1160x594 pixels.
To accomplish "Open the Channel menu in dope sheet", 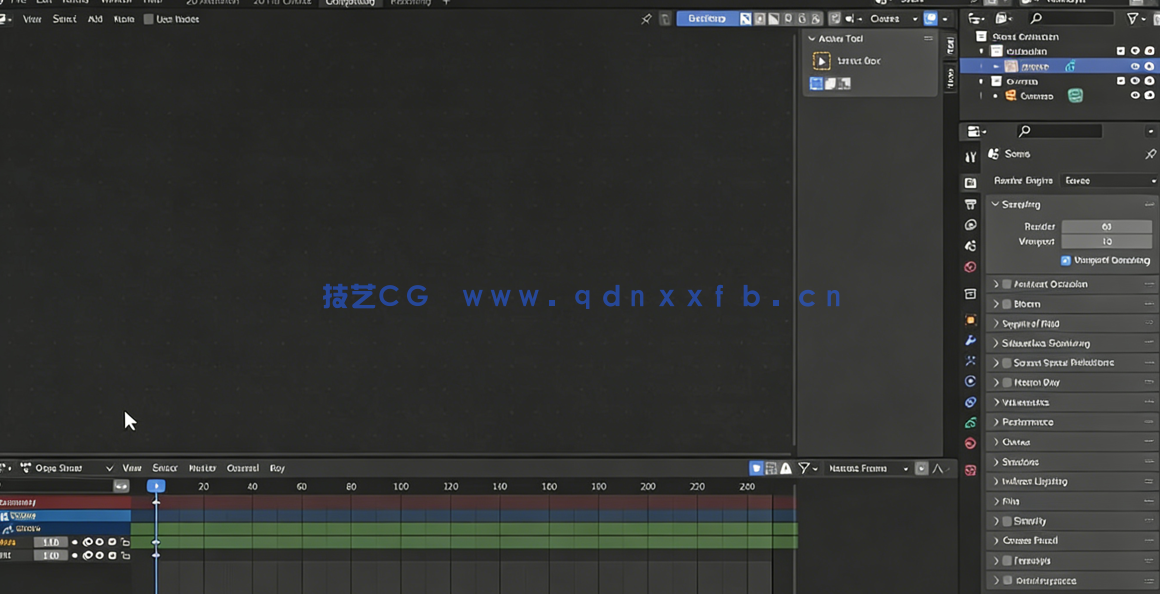I will [x=243, y=468].
